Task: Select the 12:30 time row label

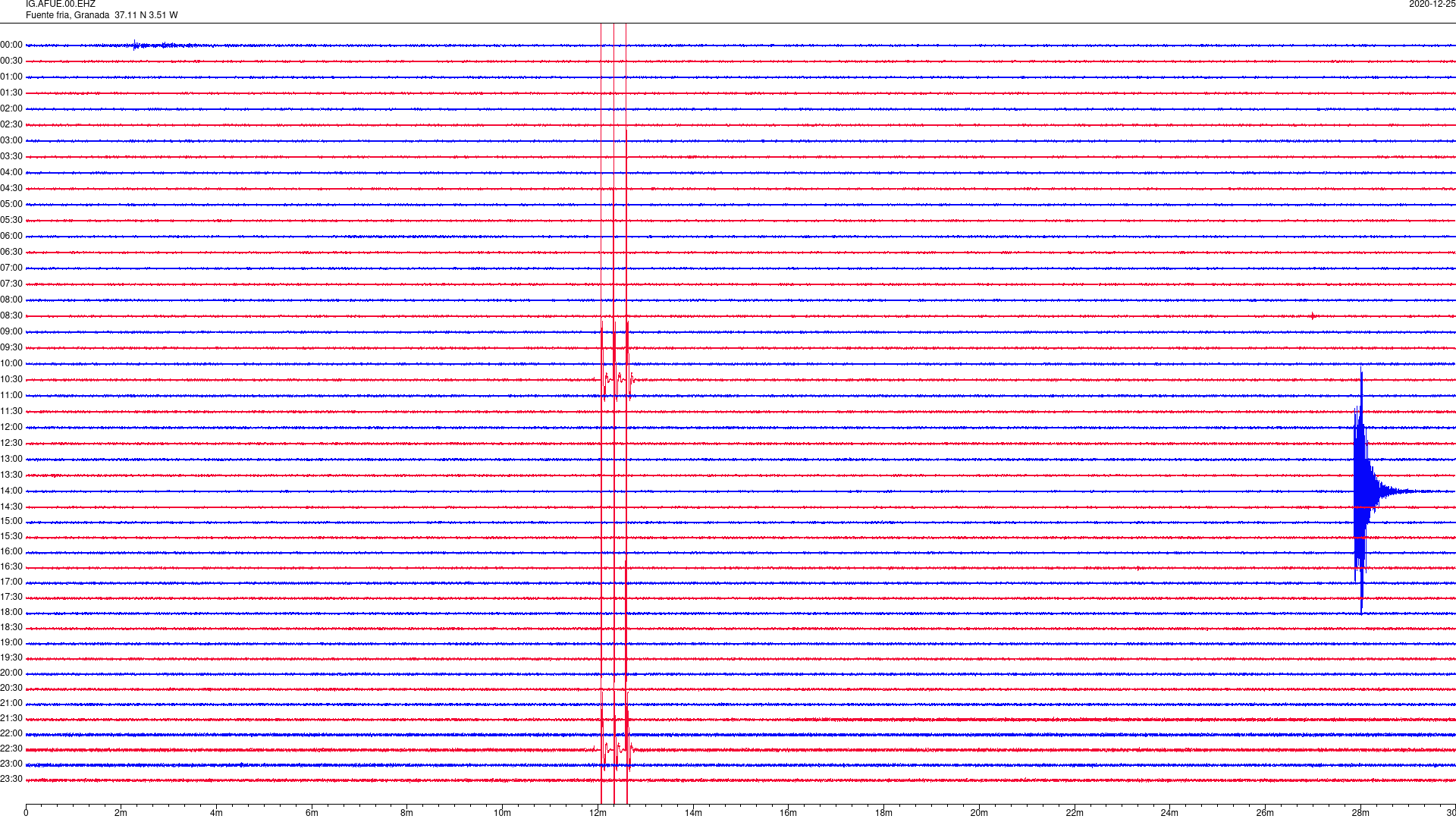Action: (x=11, y=444)
